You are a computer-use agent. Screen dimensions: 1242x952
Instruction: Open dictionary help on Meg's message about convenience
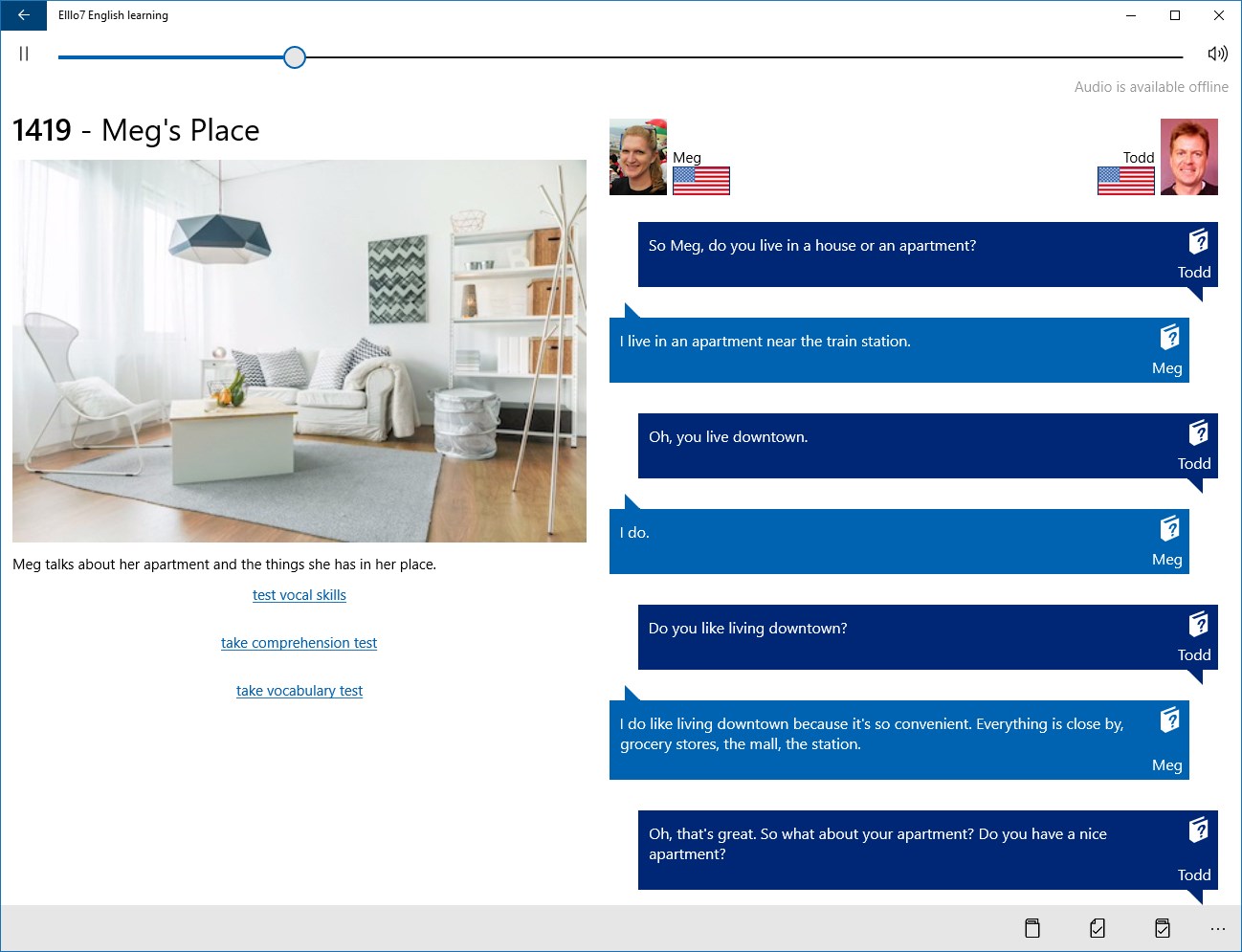tap(1170, 720)
